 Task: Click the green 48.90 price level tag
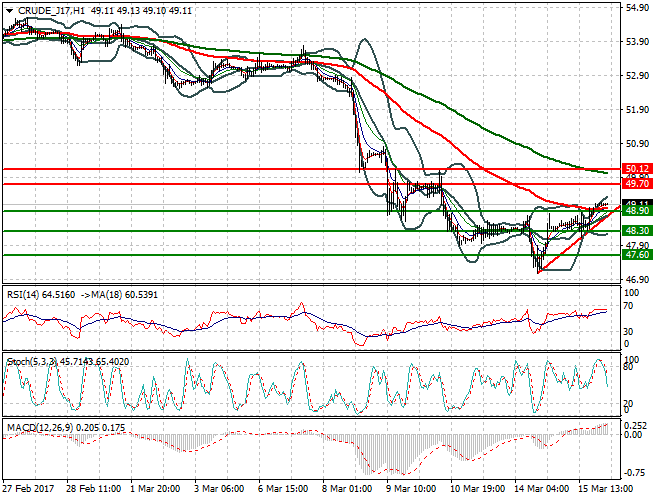pyautogui.click(x=637, y=211)
